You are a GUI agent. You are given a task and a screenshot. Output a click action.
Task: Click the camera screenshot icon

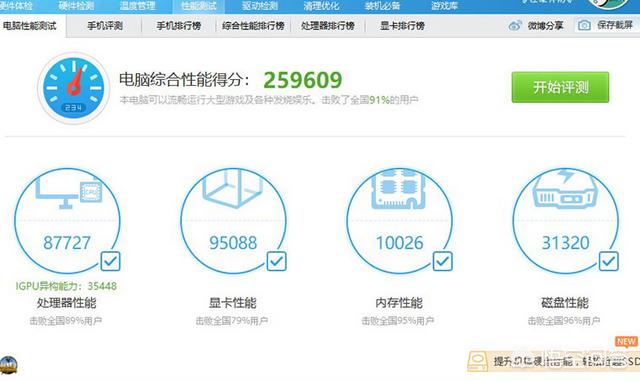584,25
